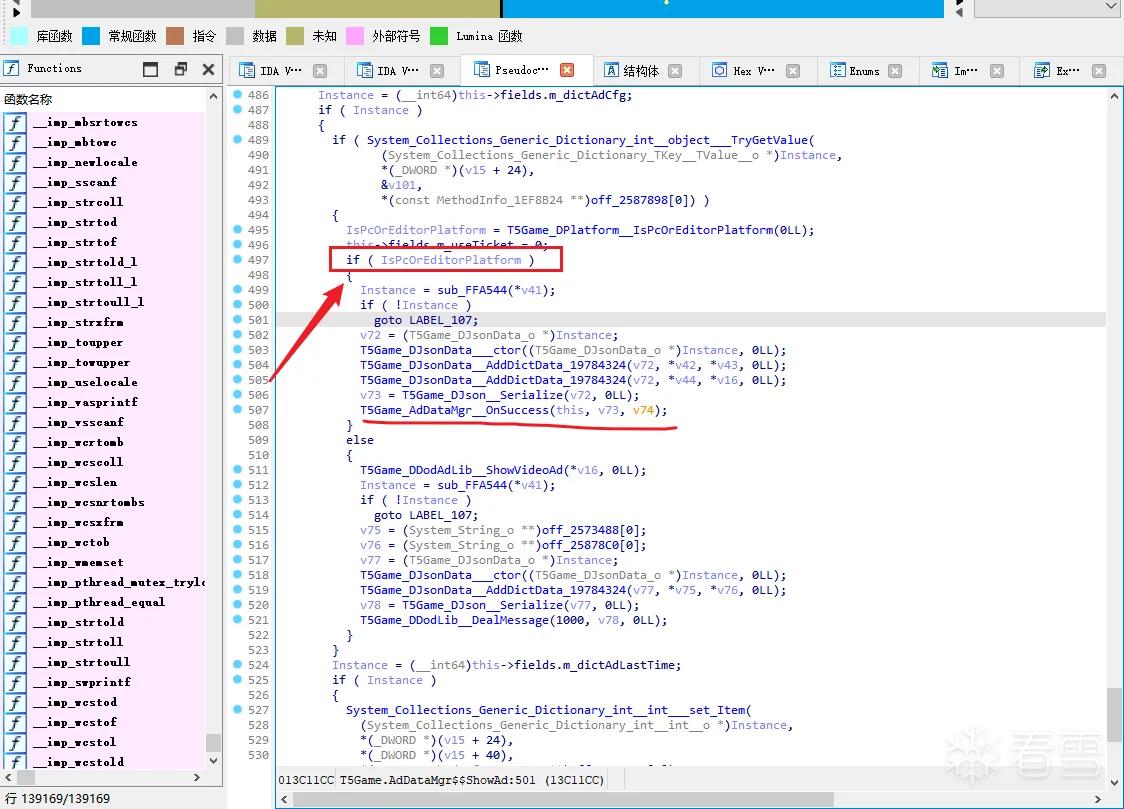The width and height of the screenshot is (1124, 809).
Task: Click the Functions list up arrow
Action: (x=213, y=96)
